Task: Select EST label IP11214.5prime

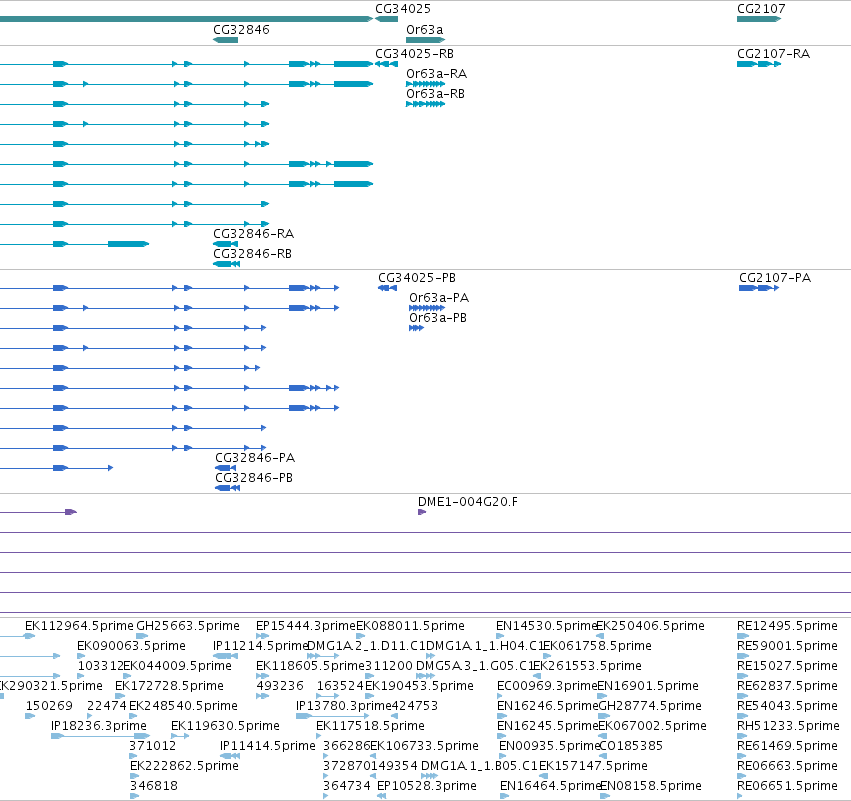Action: 261,646
